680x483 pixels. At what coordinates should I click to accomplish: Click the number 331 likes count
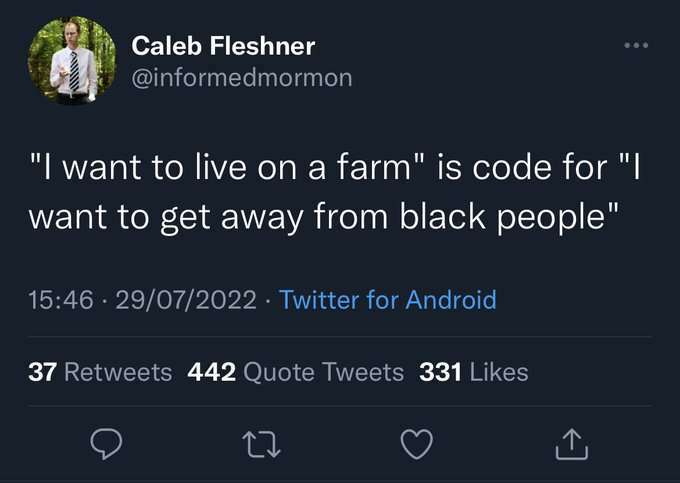(x=440, y=373)
